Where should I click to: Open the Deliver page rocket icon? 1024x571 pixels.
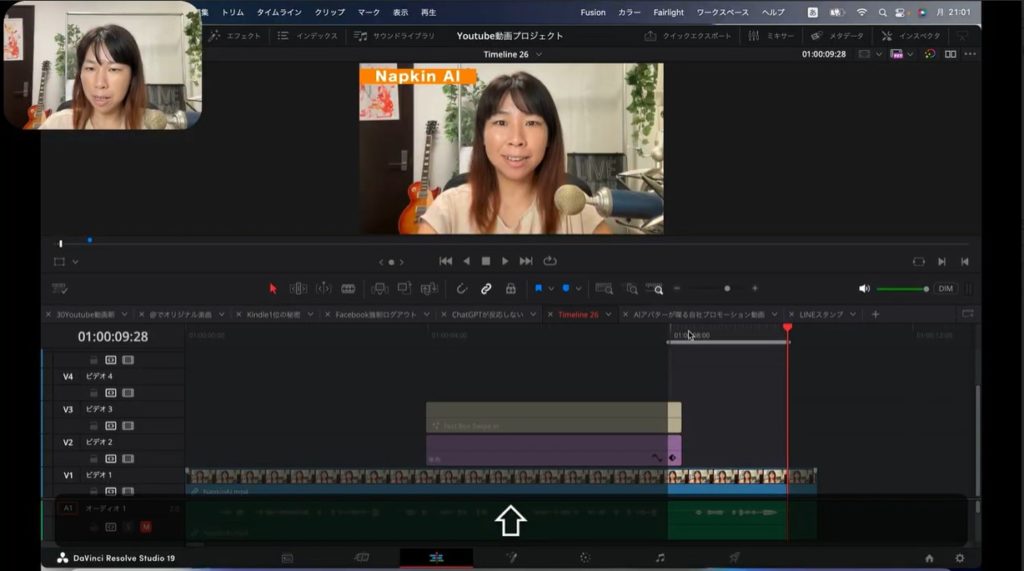tap(734, 557)
